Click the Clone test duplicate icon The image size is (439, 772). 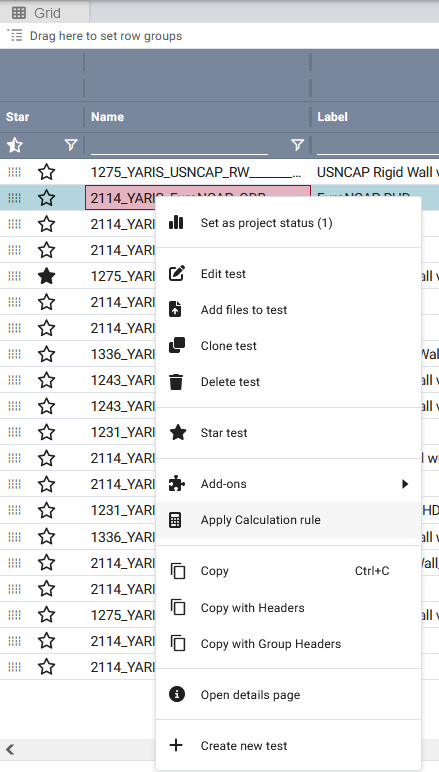click(x=176, y=345)
